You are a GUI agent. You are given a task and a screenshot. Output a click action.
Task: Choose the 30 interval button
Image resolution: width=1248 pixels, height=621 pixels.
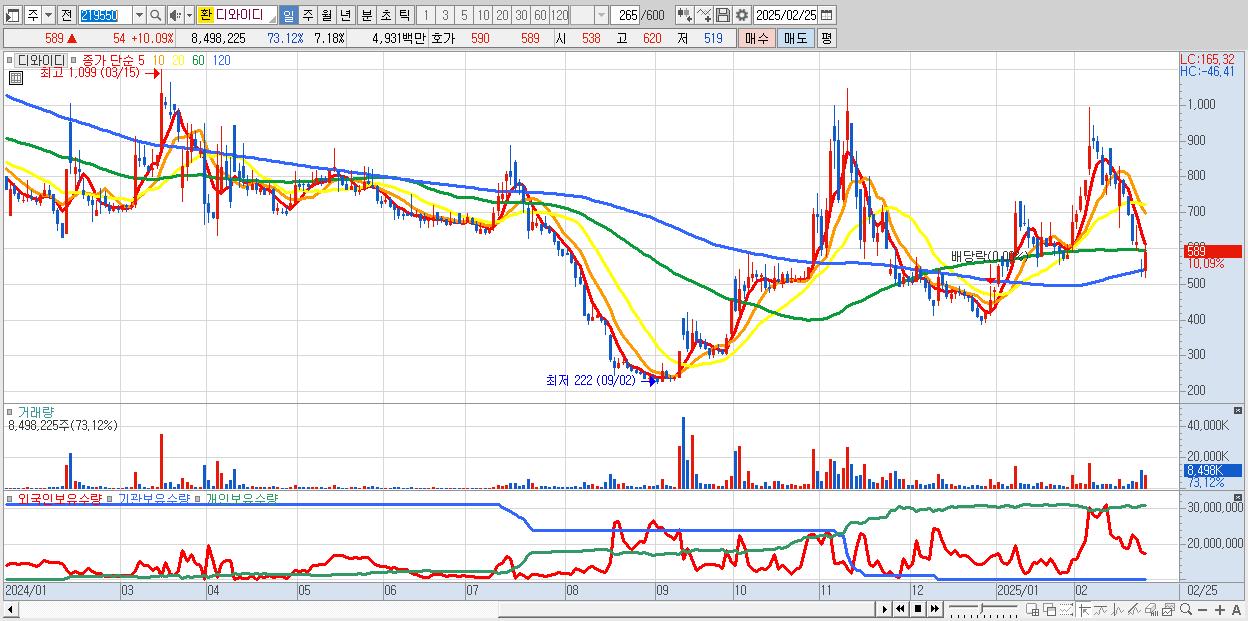(521, 15)
